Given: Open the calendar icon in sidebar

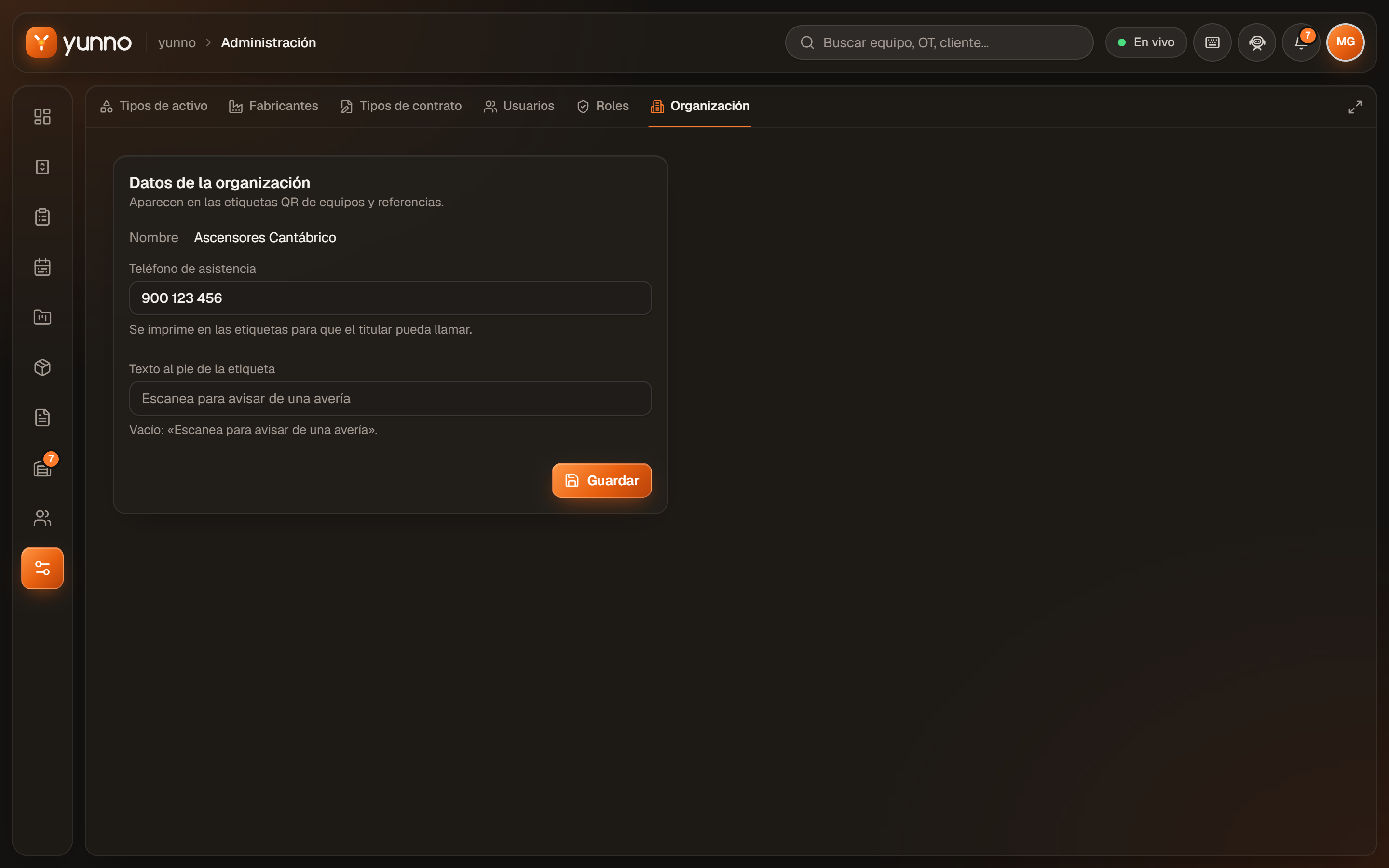Looking at the screenshot, I should (x=42, y=267).
